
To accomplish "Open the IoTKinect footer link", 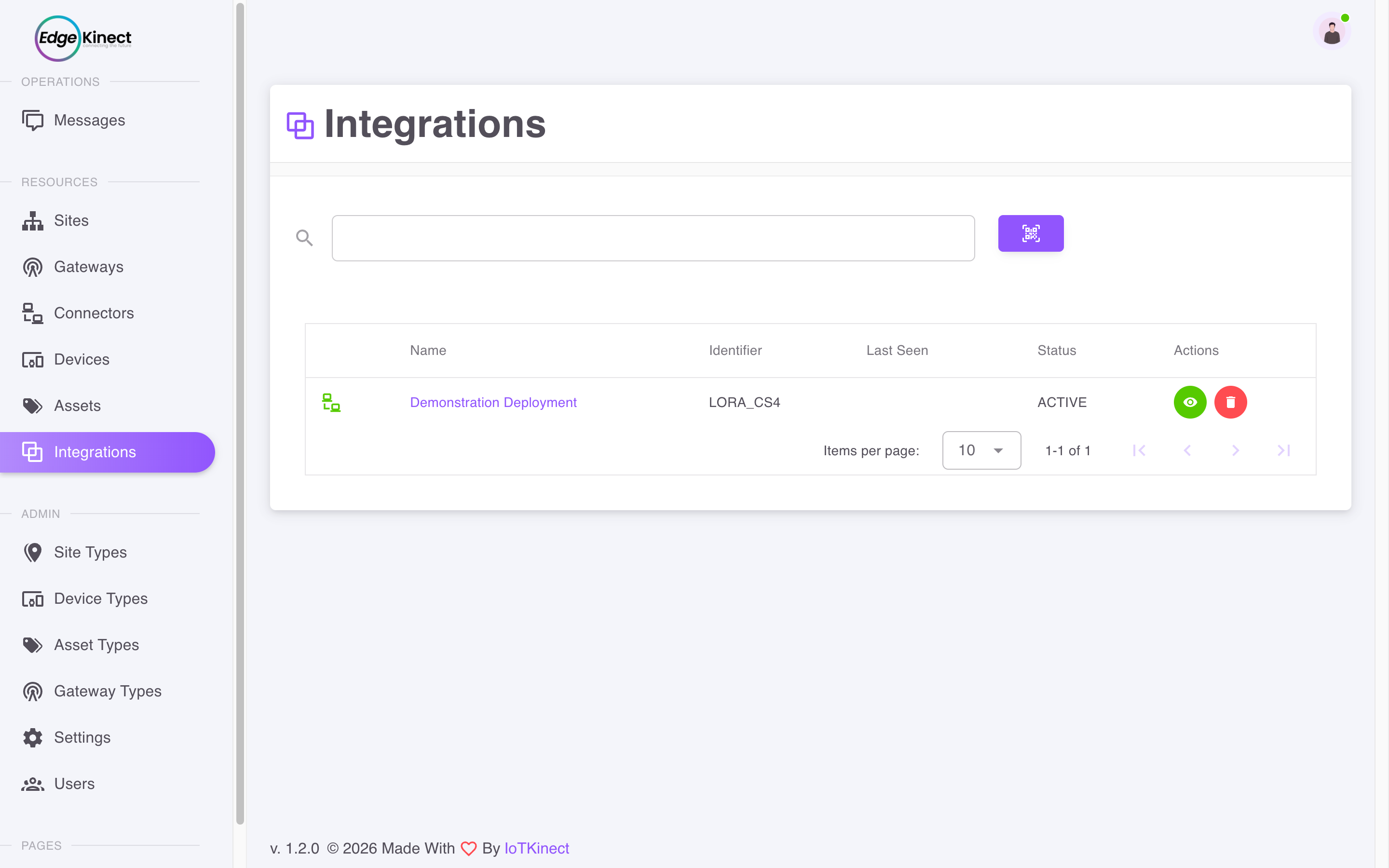I will [x=537, y=849].
